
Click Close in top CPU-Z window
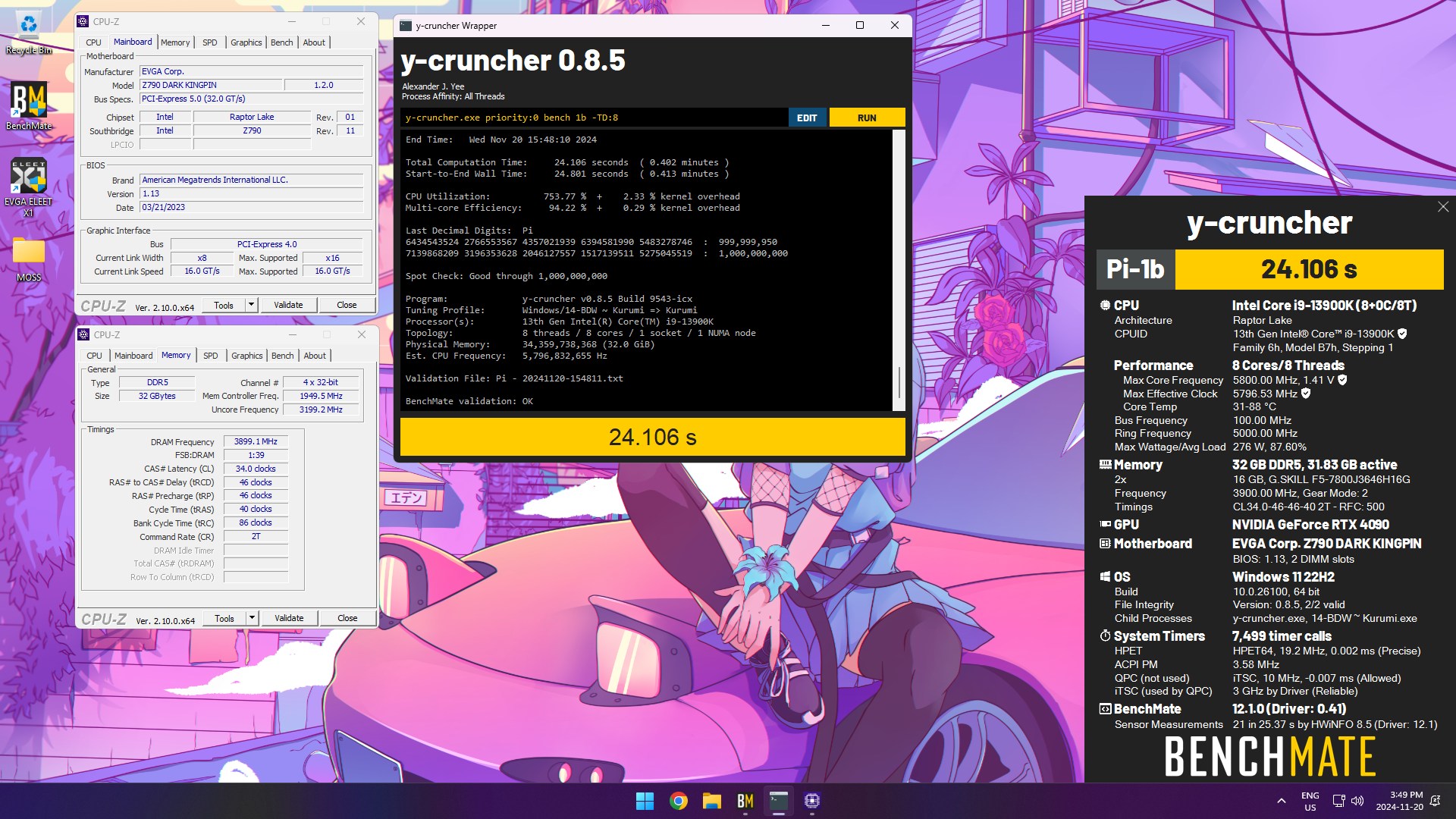347,305
